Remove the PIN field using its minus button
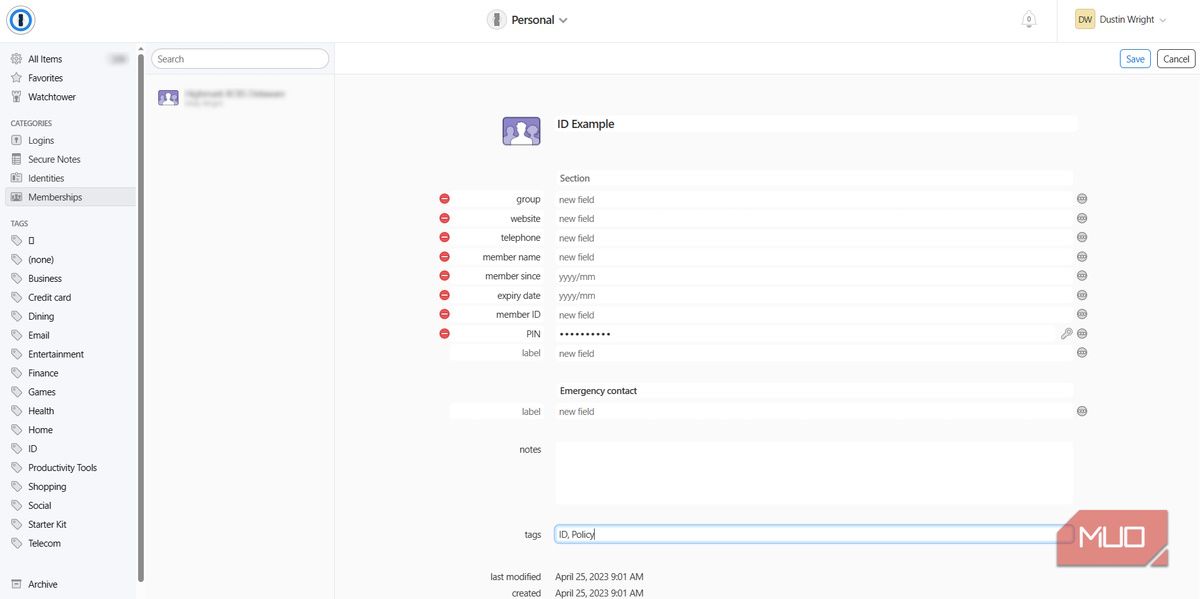 [x=444, y=333]
